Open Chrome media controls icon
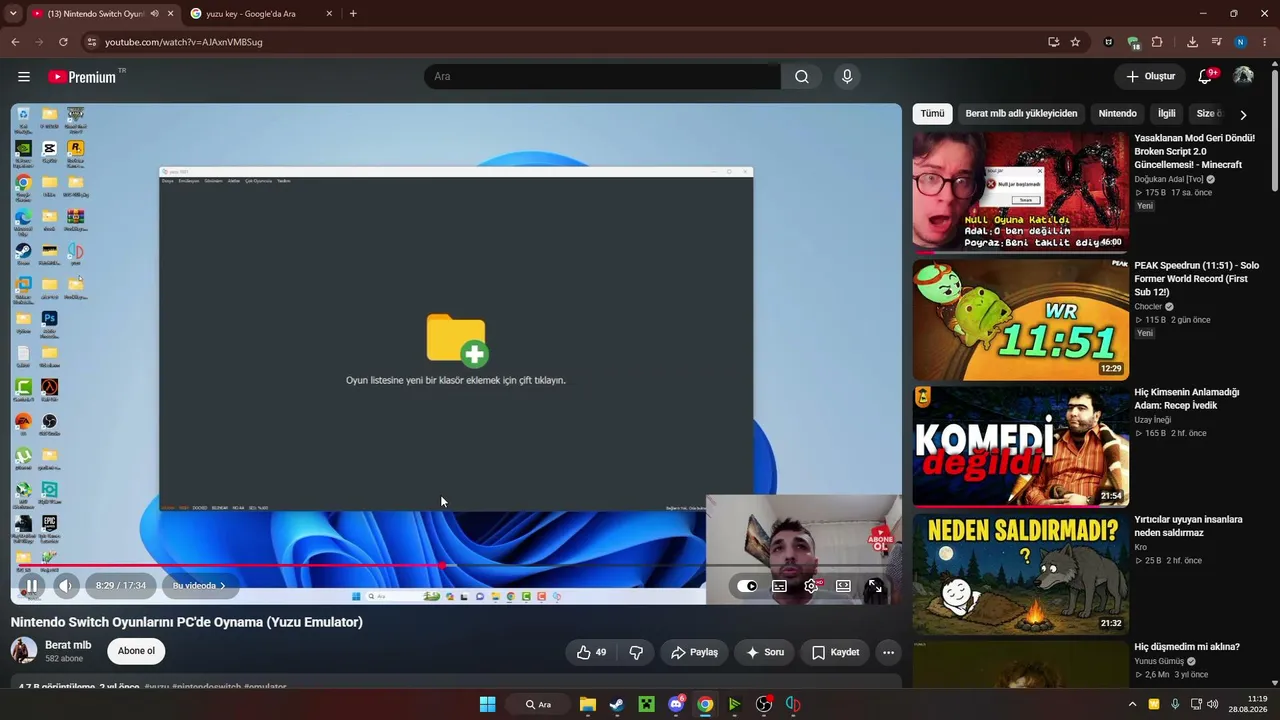Screen dimensions: 1280x720 pos(1217,42)
